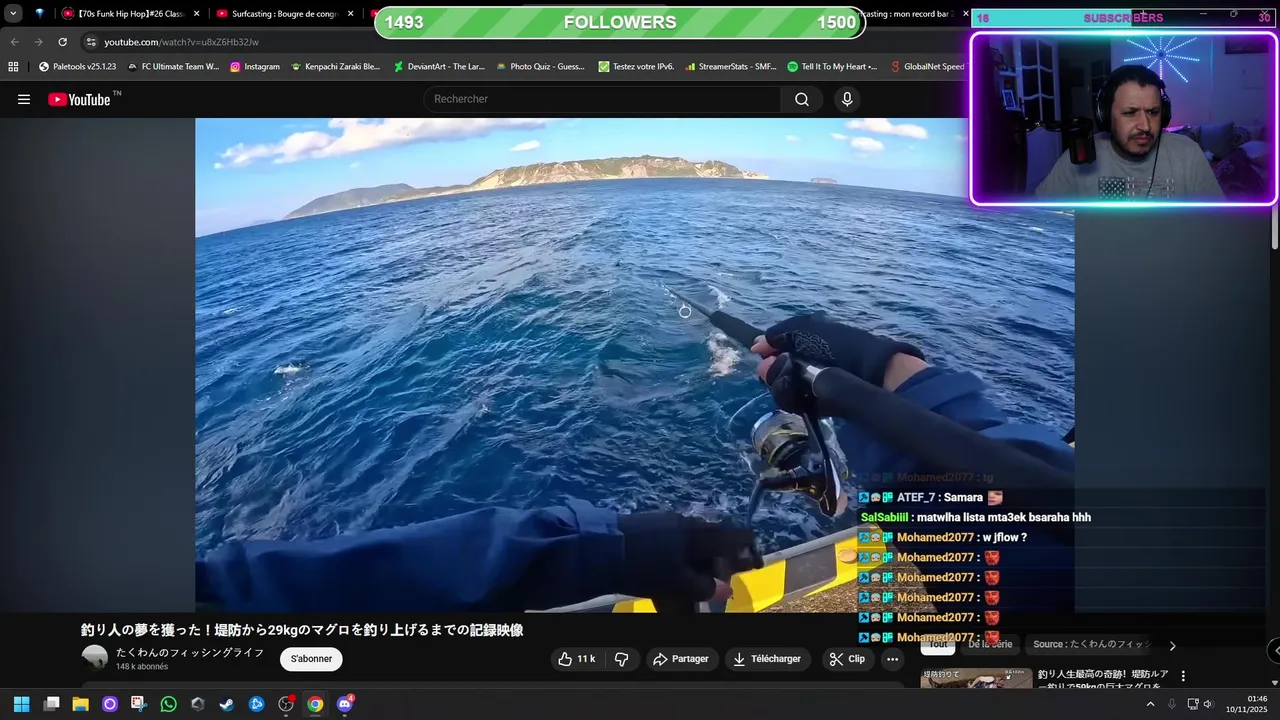The height and width of the screenshot is (720, 1280).
Task: Open FC Ultimate Team bookmark
Action: coord(173,67)
